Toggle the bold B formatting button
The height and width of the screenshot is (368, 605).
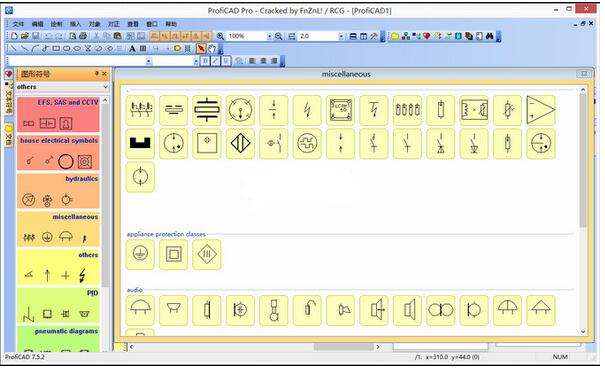205,61
